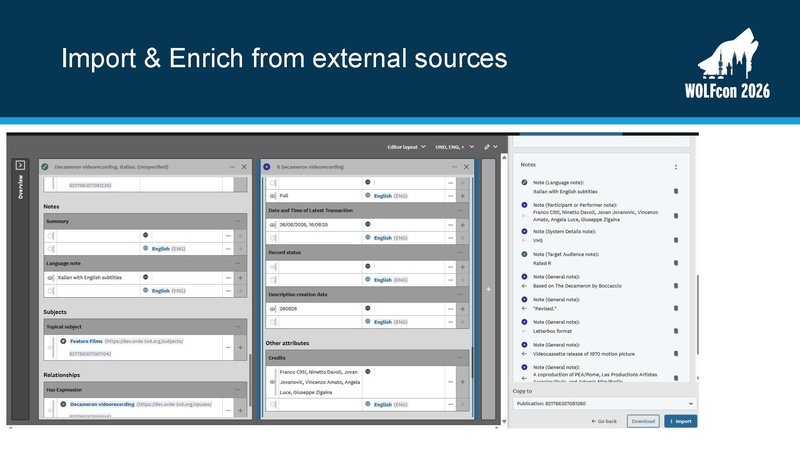Toggle visibility of Feature Films subject row

click(x=51, y=347)
